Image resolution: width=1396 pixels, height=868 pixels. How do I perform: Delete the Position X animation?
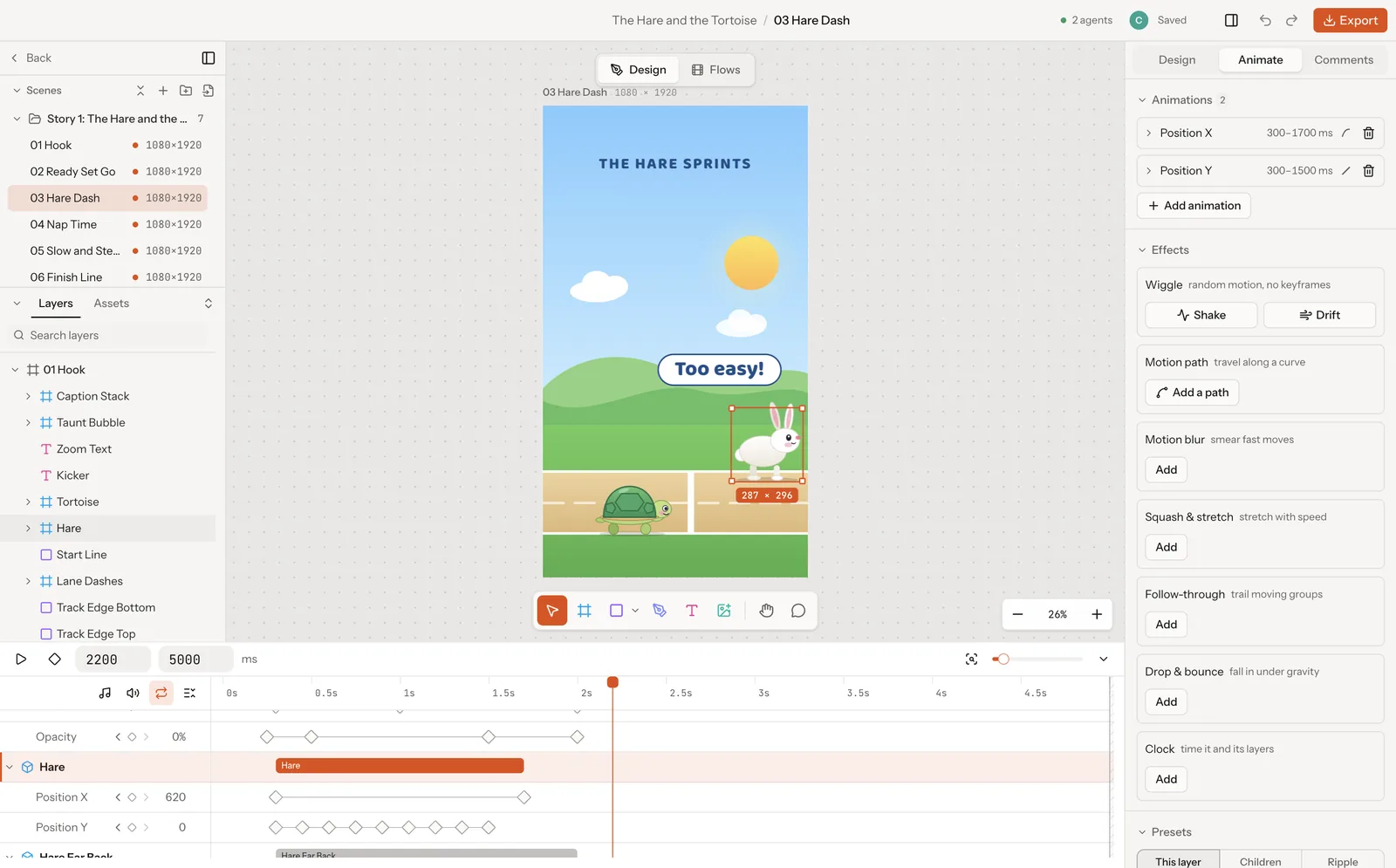pos(1368,133)
